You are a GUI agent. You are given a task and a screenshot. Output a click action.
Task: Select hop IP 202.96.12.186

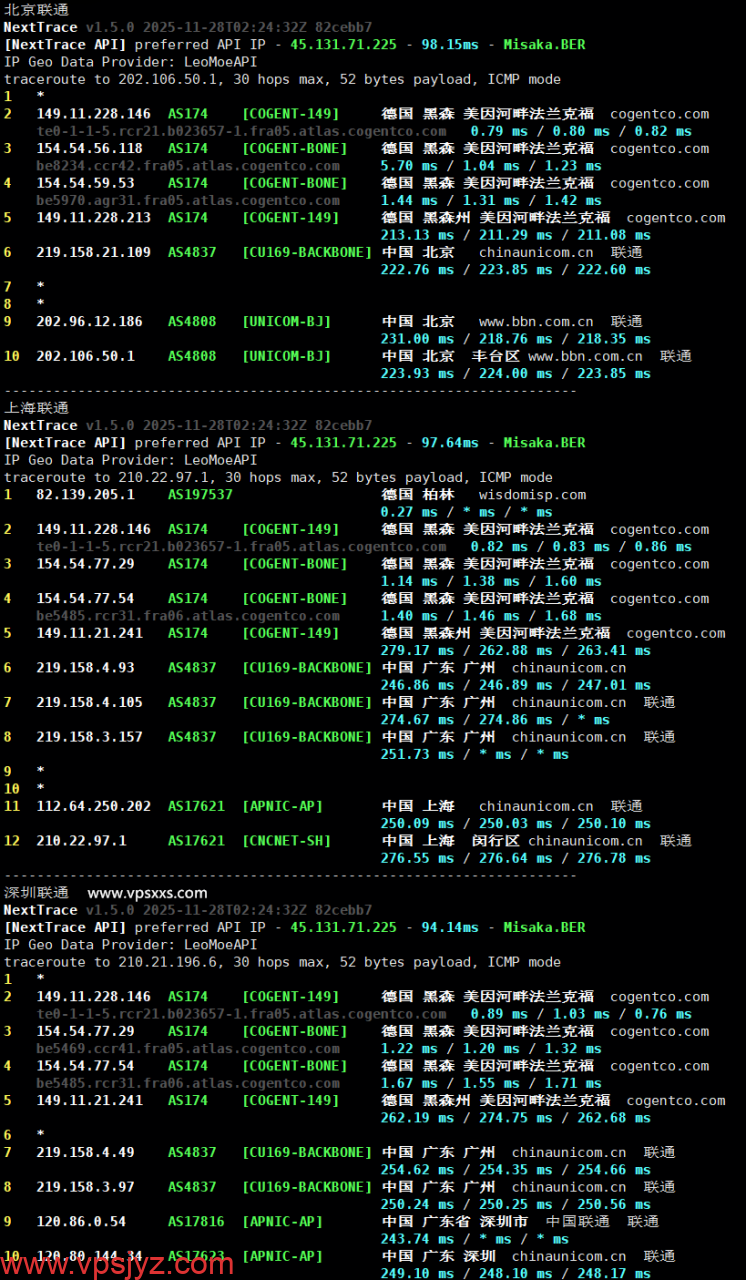click(90, 322)
